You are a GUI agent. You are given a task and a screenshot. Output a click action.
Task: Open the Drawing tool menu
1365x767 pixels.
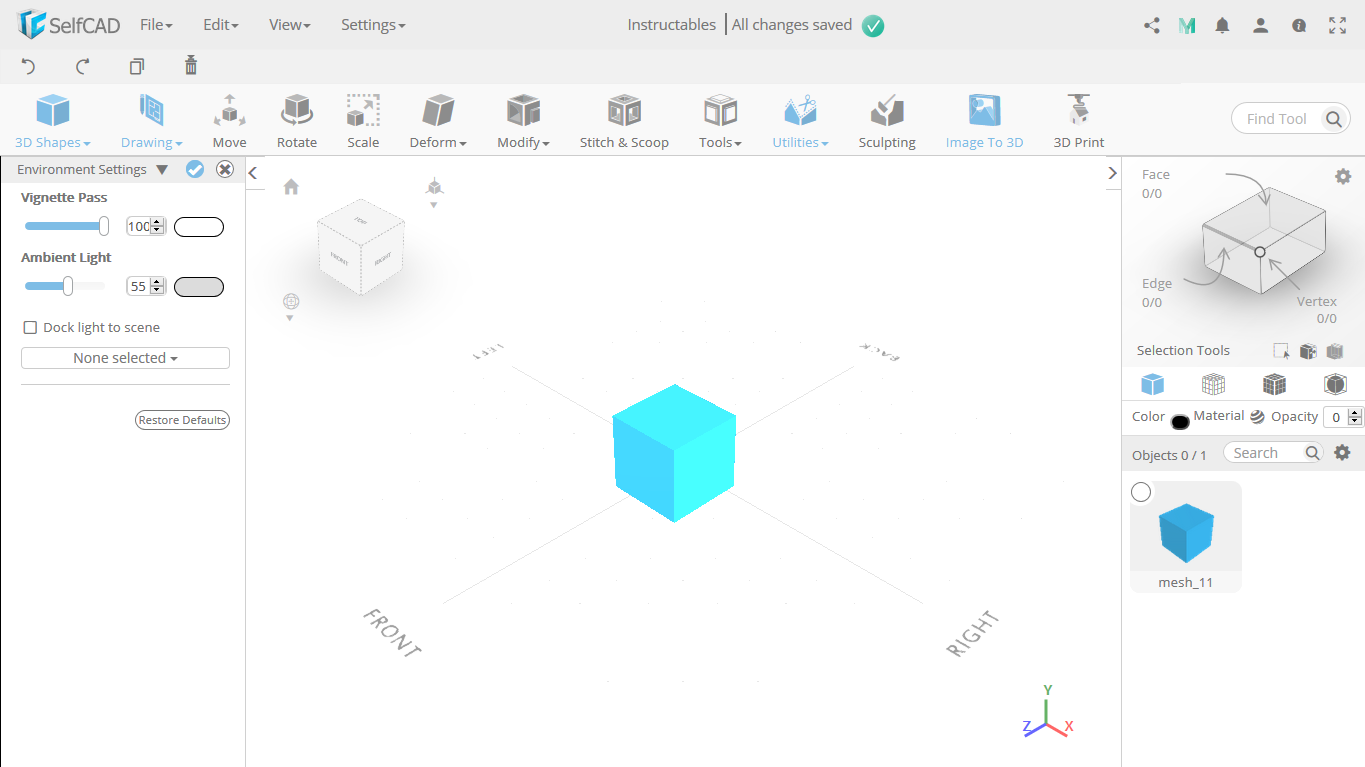coord(152,121)
